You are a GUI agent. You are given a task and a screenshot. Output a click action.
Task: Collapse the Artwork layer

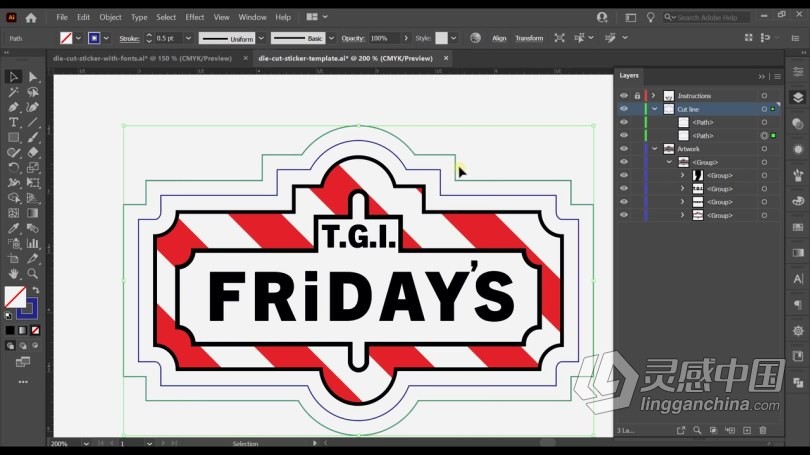click(655, 149)
